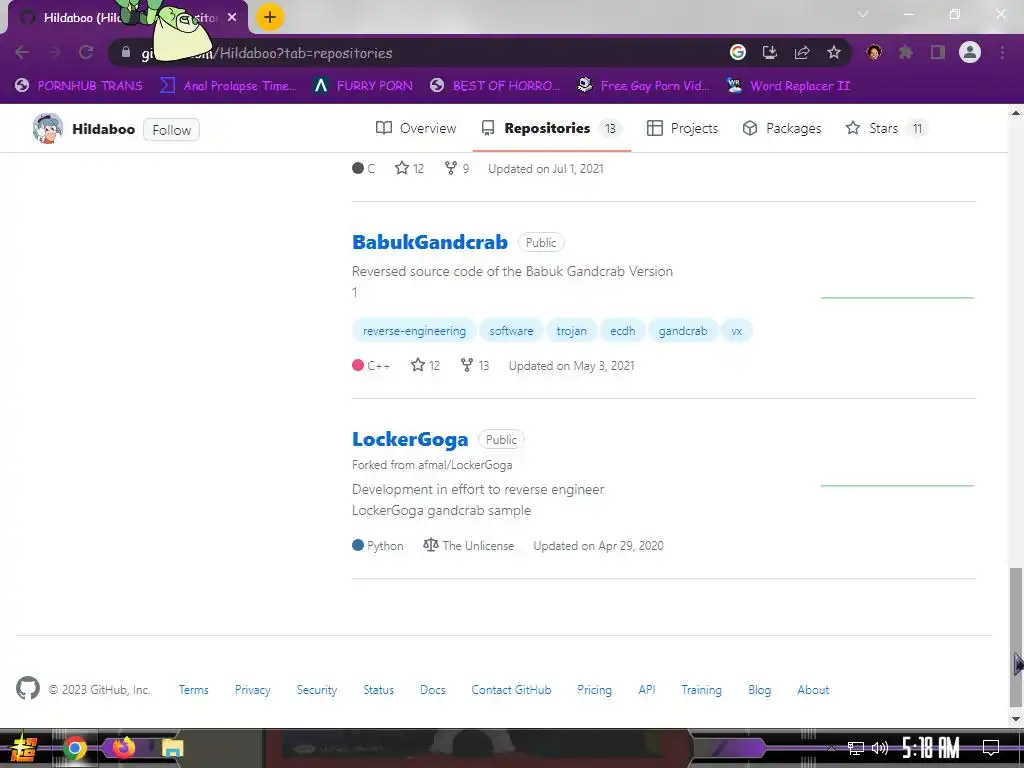Open the BabukGandcrab repository
1024x768 pixels.
click(x=430, y=242)
